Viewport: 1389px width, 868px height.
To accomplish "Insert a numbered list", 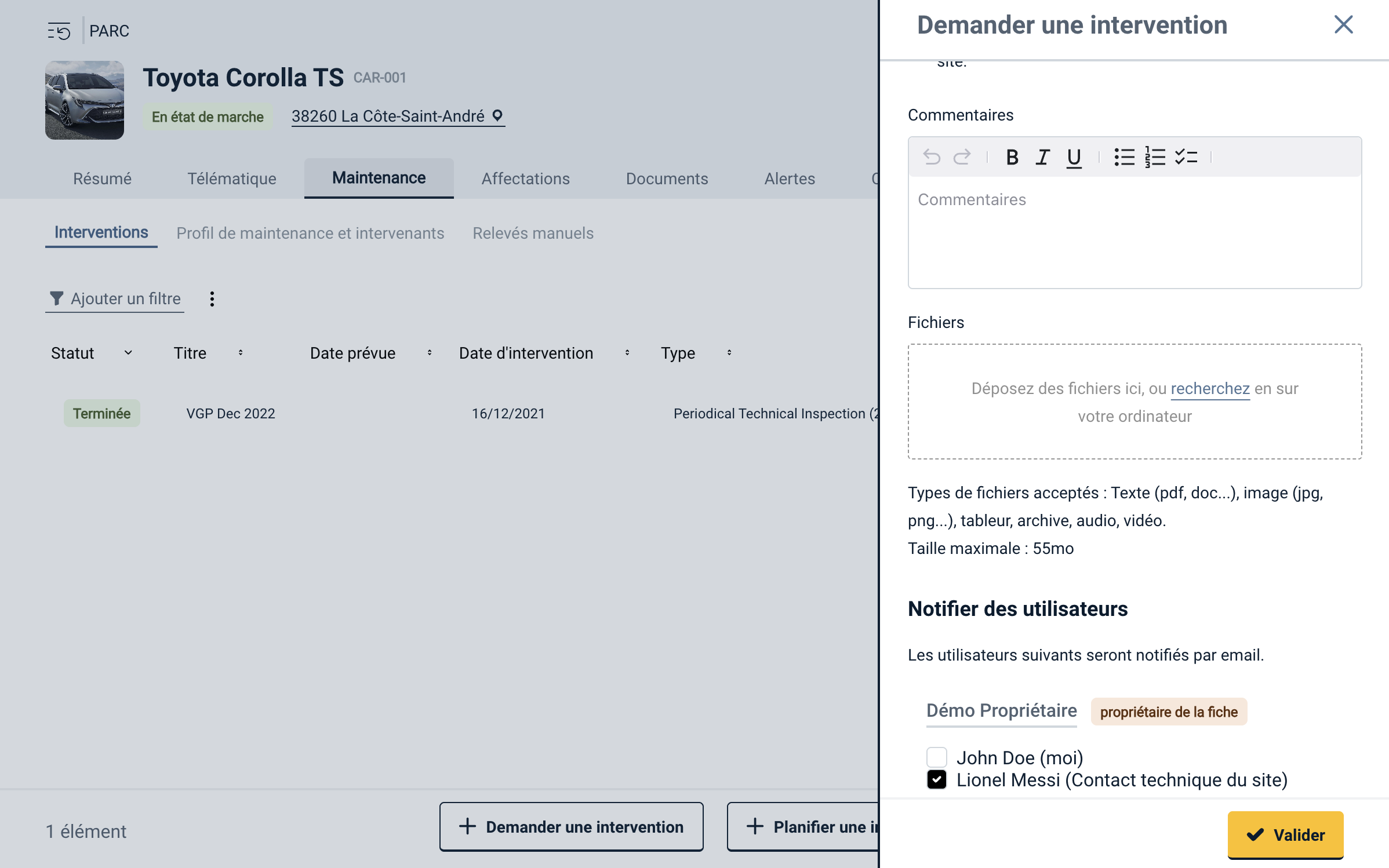I will point(1155,157).
